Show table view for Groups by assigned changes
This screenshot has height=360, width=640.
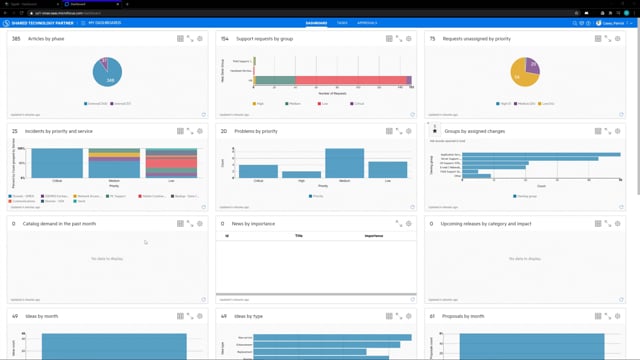click(598, 131)
